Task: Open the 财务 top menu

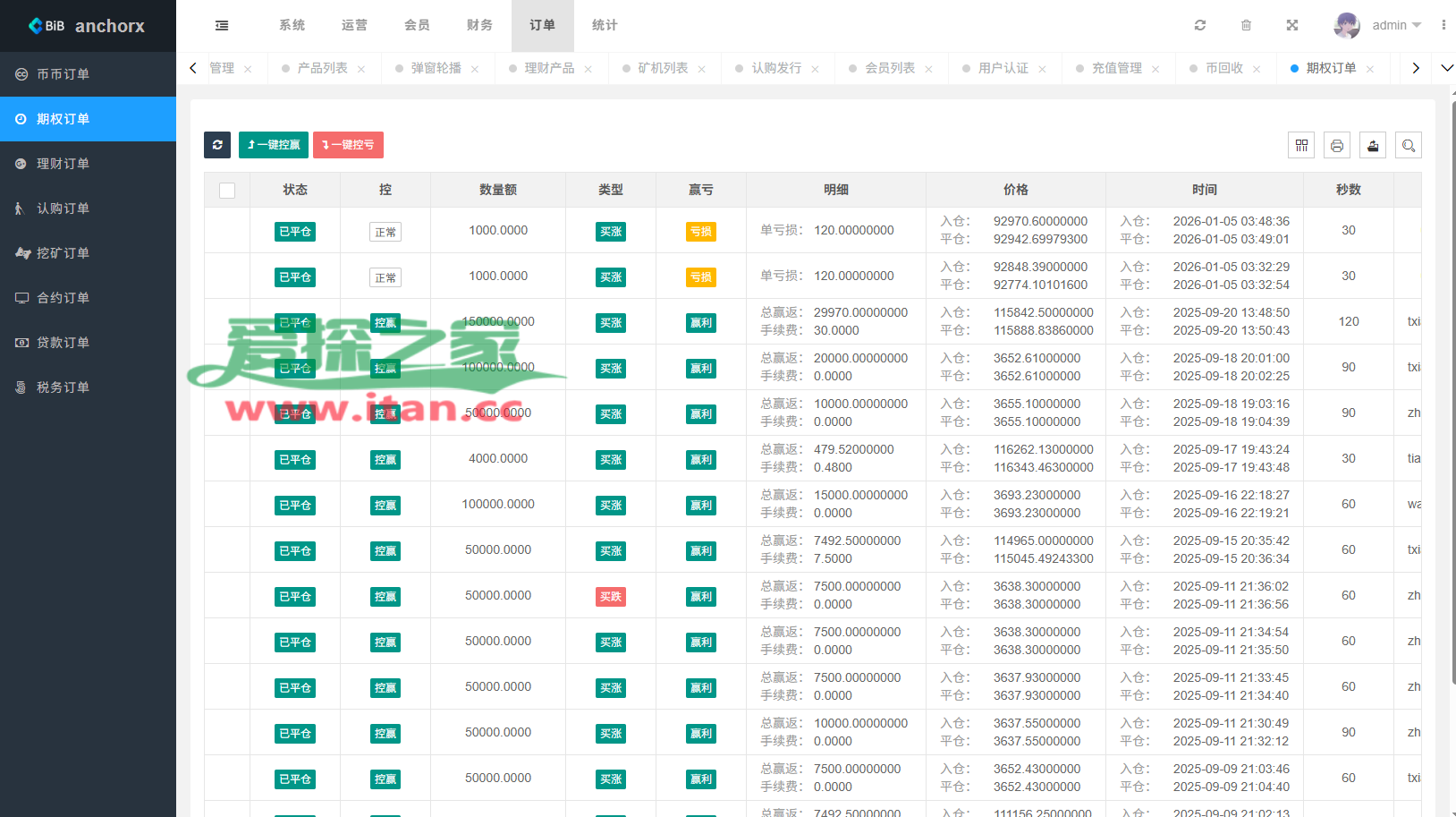Action: pos(479,25)
